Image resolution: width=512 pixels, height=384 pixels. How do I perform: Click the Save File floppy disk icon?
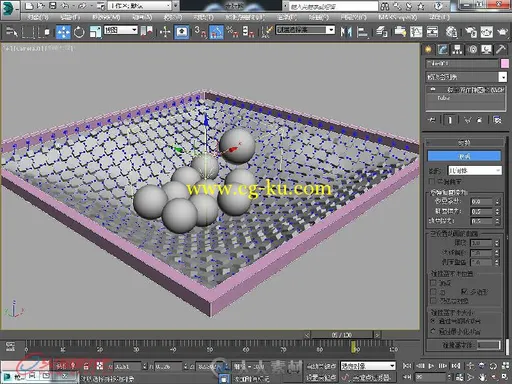pos(53,6)
